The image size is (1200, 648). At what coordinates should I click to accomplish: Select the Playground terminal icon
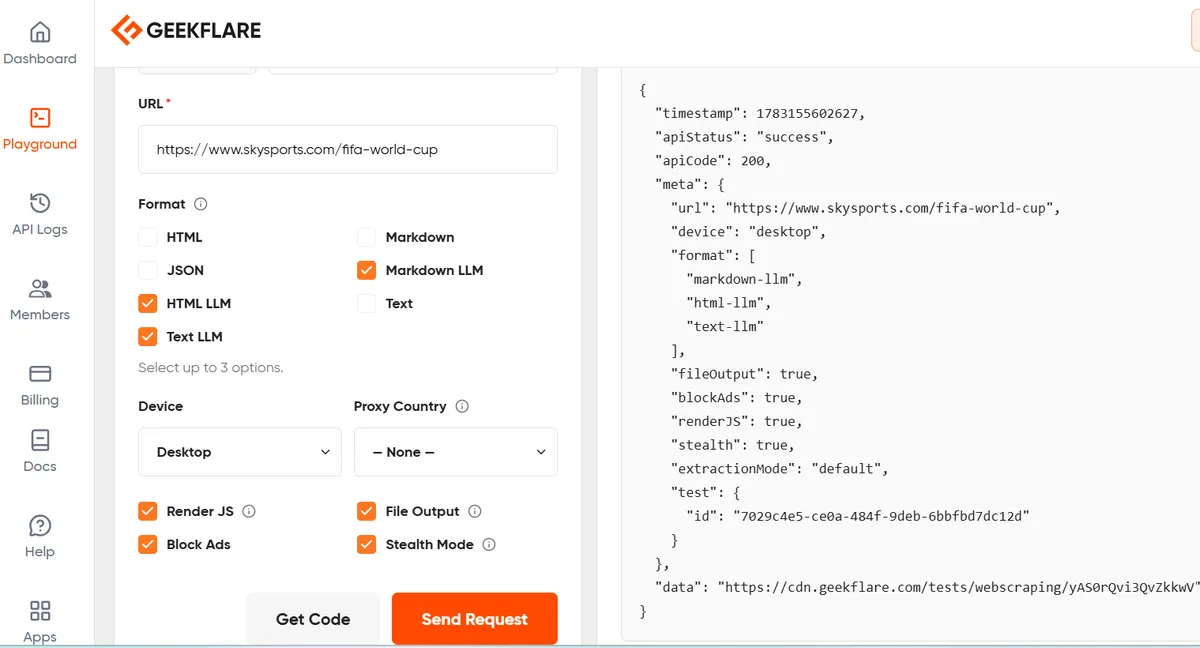tap(40, 117)
